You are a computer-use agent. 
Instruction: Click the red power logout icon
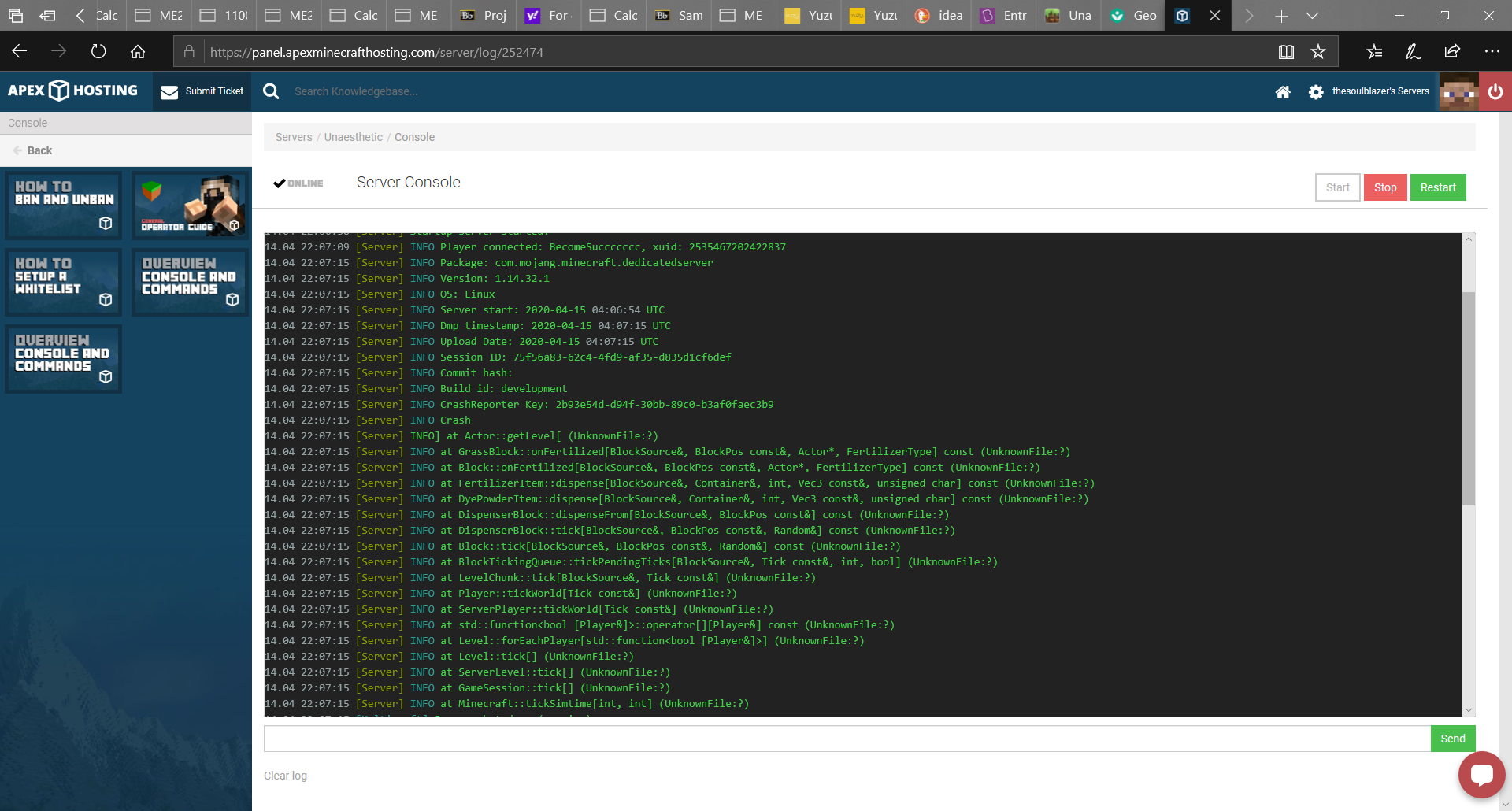click(1495, 91)
